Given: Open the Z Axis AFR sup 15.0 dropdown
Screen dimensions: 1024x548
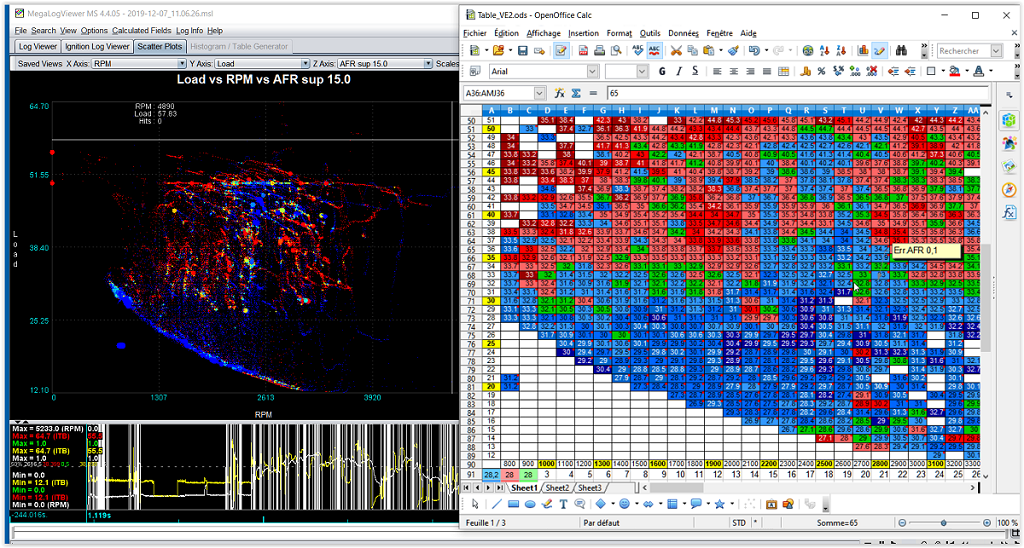Looking at the screenshot, I should [x=428, y=64].
